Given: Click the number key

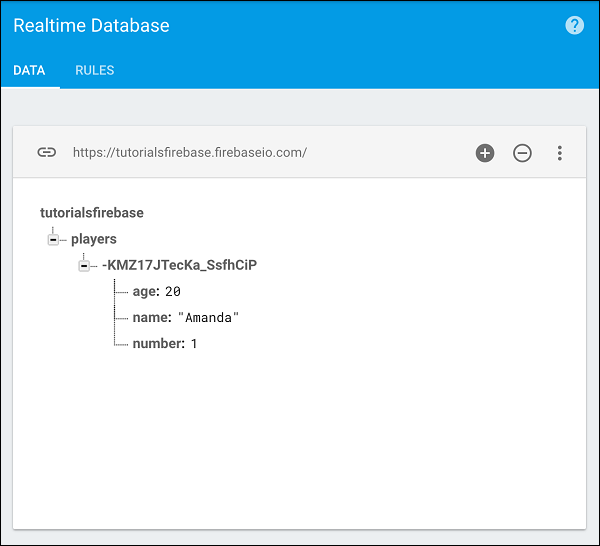Looking at the screenshot, I should [157, 344].
